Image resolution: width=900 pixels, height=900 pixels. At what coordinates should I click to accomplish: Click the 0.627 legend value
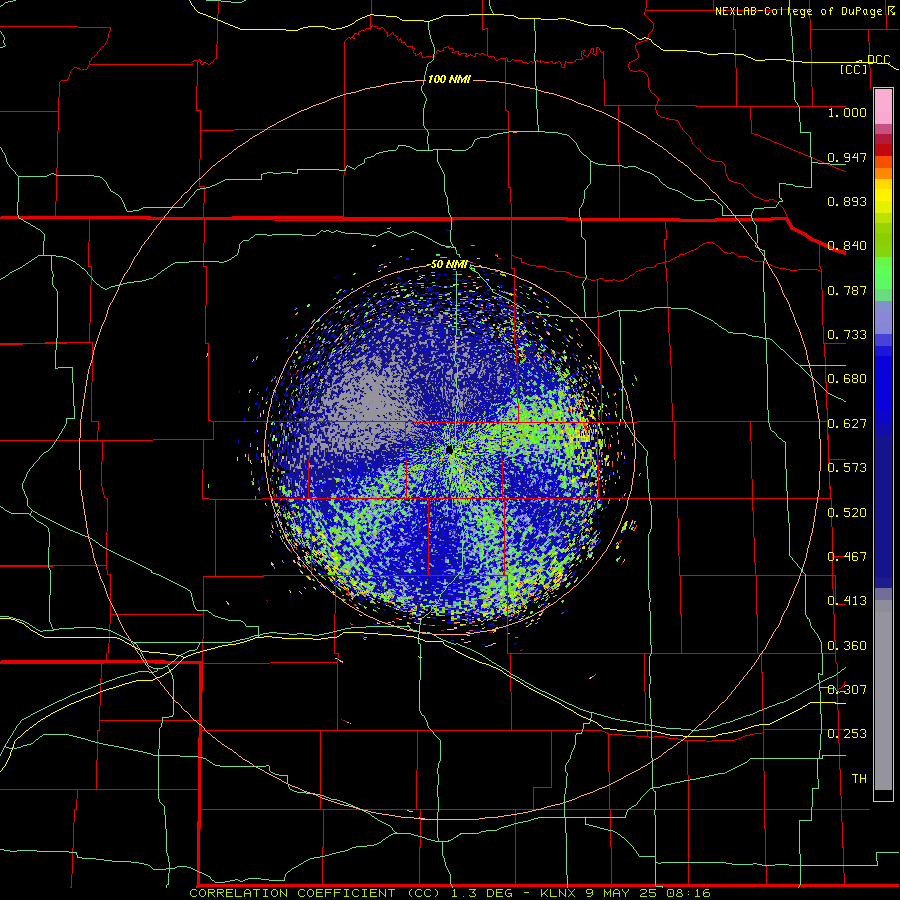(847, 424)
